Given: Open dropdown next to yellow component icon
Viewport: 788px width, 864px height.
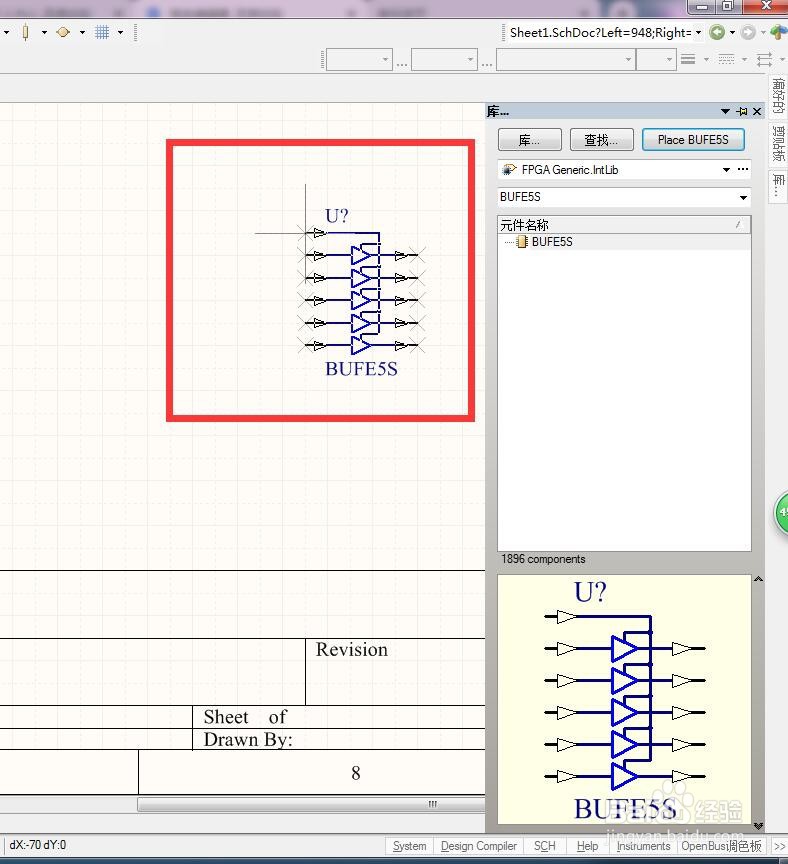Looking at the screenshot, I should coord(44,33).
